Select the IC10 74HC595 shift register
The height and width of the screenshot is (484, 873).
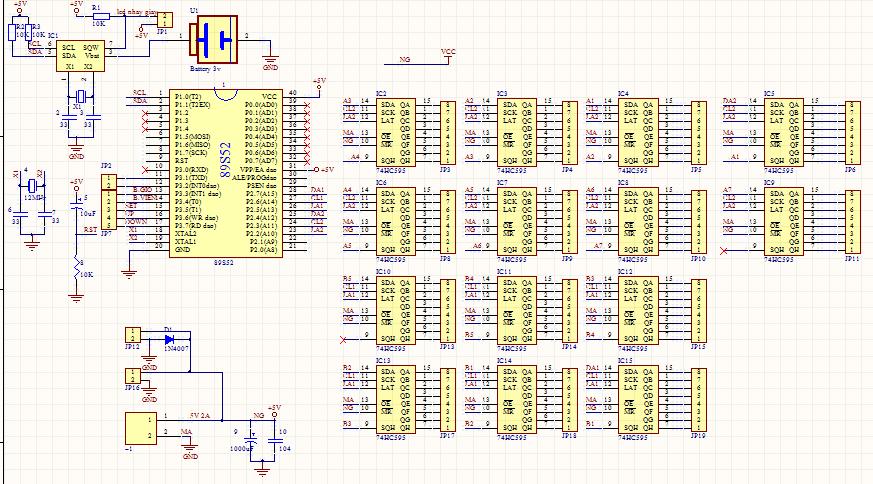(x=395, y=310)
